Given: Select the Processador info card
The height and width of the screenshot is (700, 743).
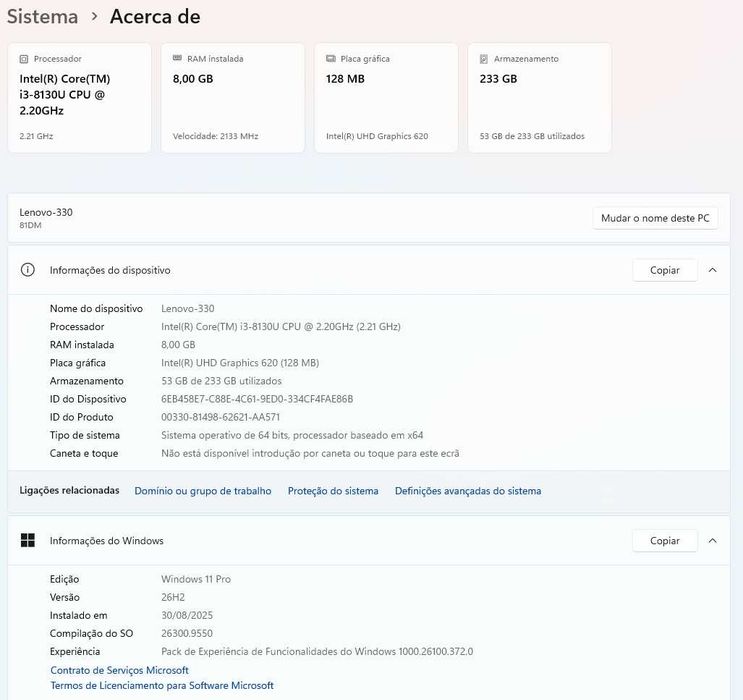Looking at the screenshot, I should click(x=80, y=98).
